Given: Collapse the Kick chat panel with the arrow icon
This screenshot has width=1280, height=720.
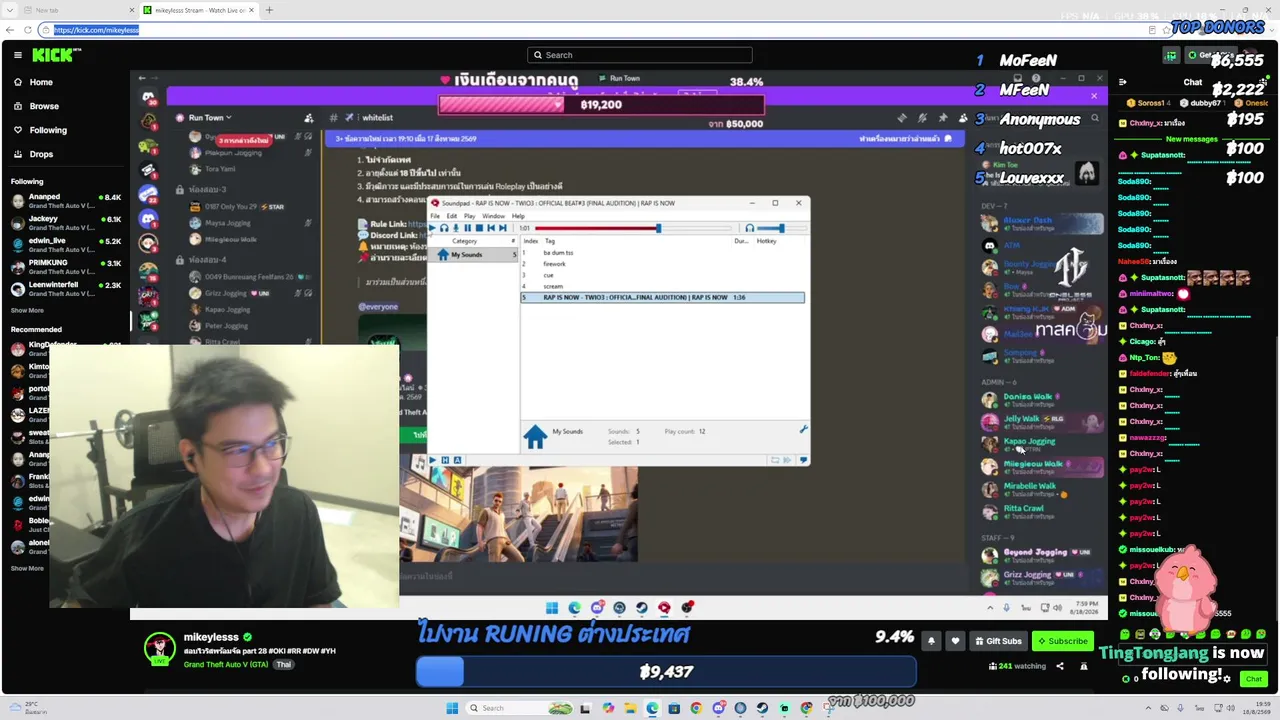Looking at the screenshot, I should click(x=1123, y=82).
